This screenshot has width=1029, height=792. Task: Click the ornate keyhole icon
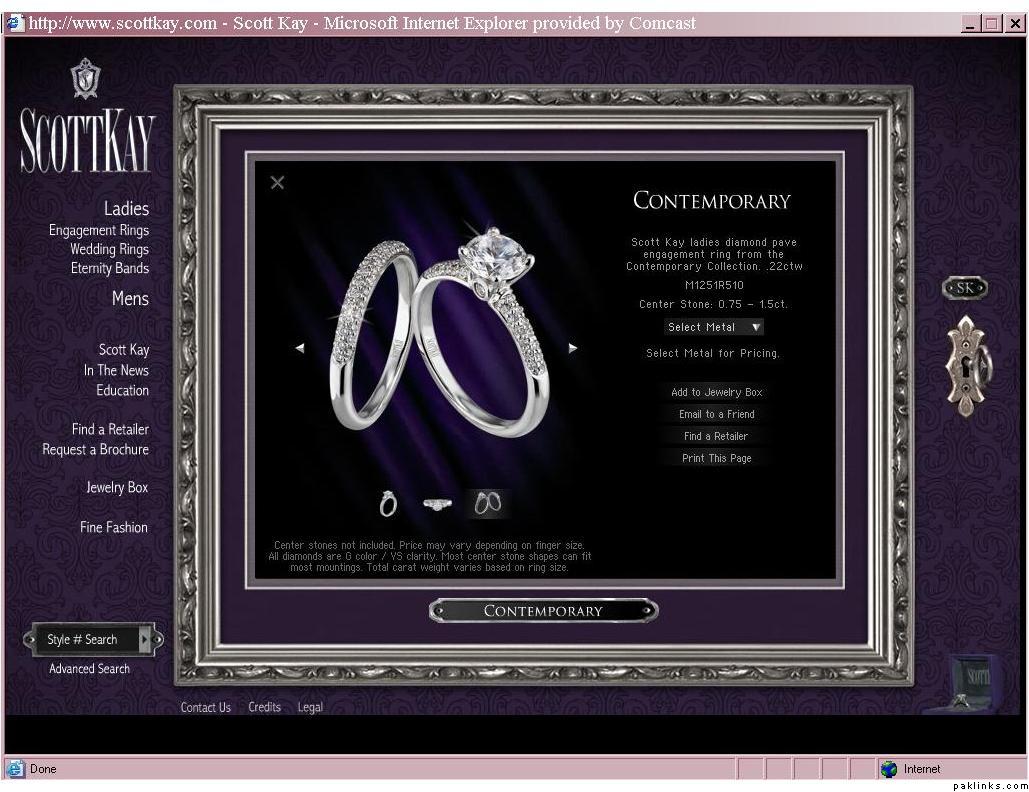pyautogui.click(x=967, y=366)
